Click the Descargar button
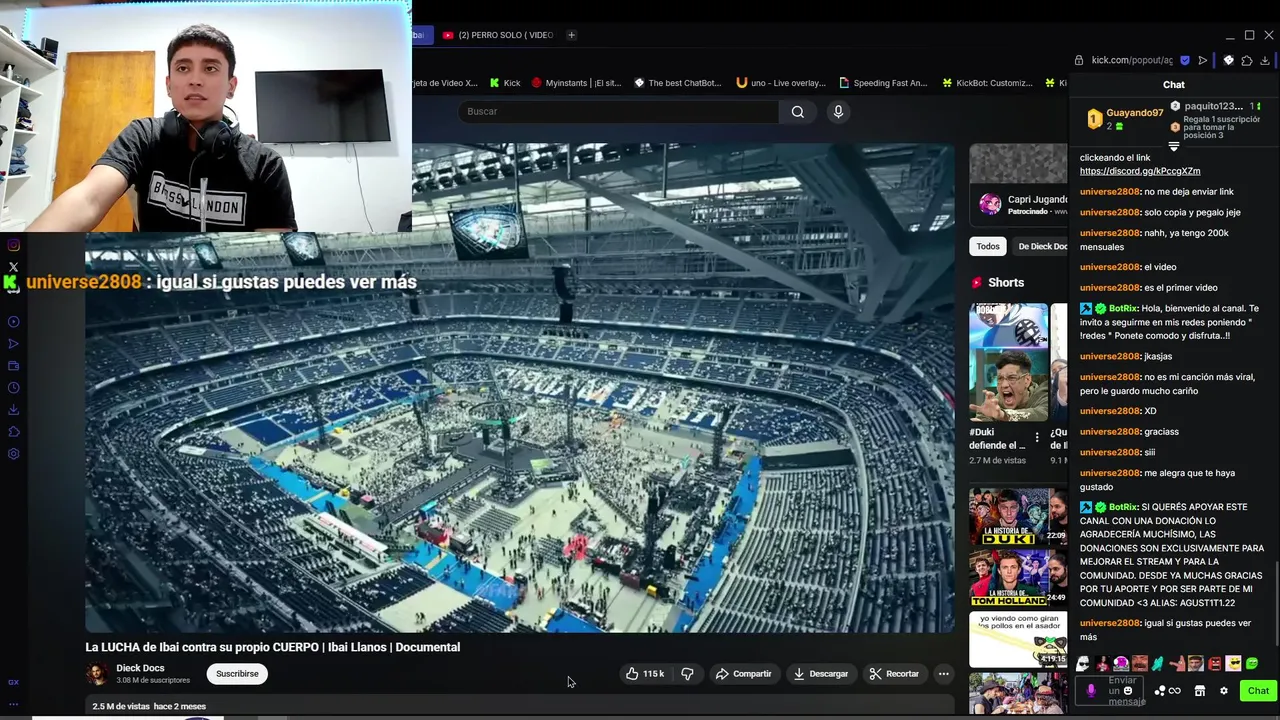Viewport: 1280px width, 720px height. [820, 674]
